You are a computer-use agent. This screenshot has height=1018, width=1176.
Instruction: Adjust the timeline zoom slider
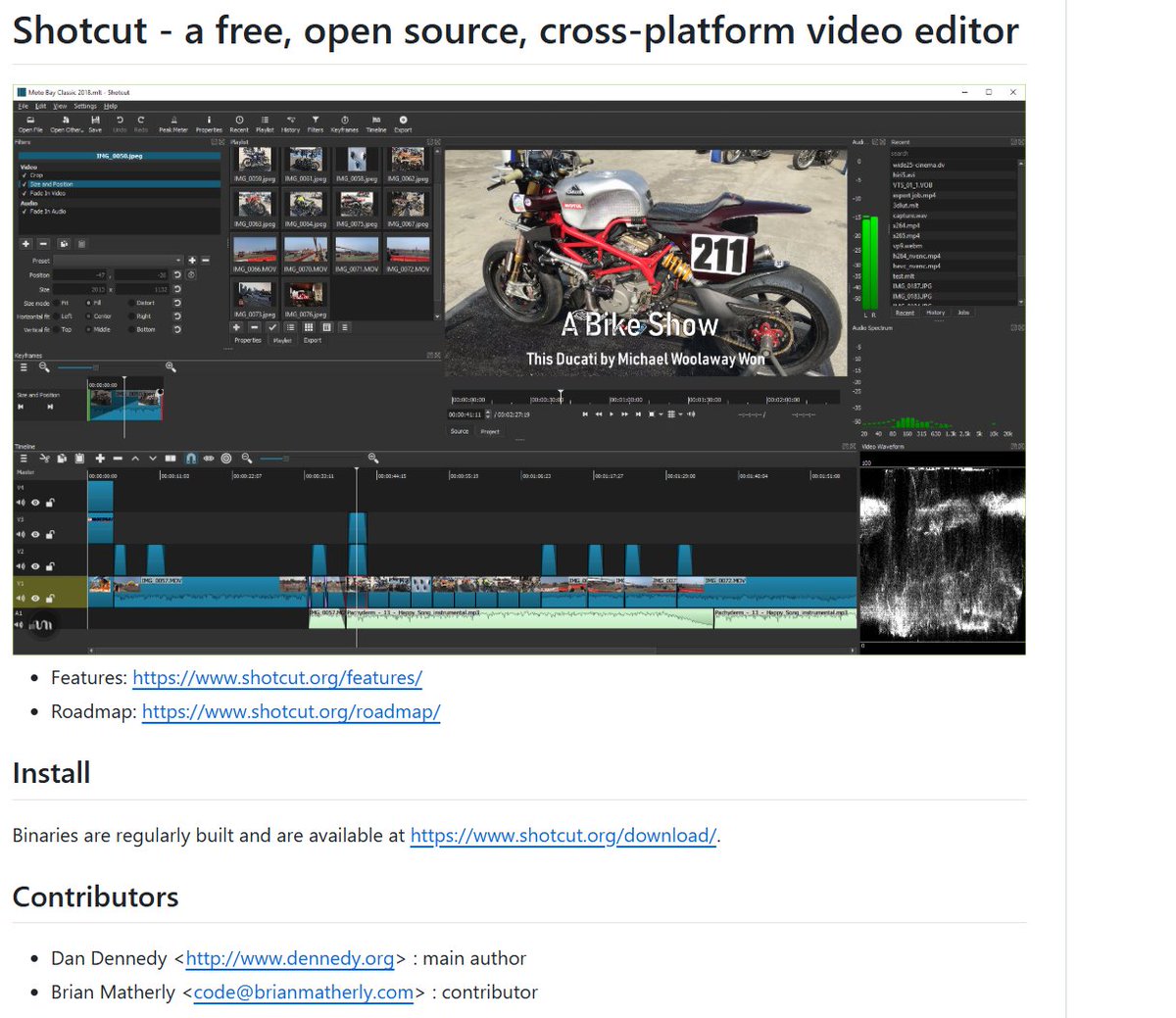point(286,458)
